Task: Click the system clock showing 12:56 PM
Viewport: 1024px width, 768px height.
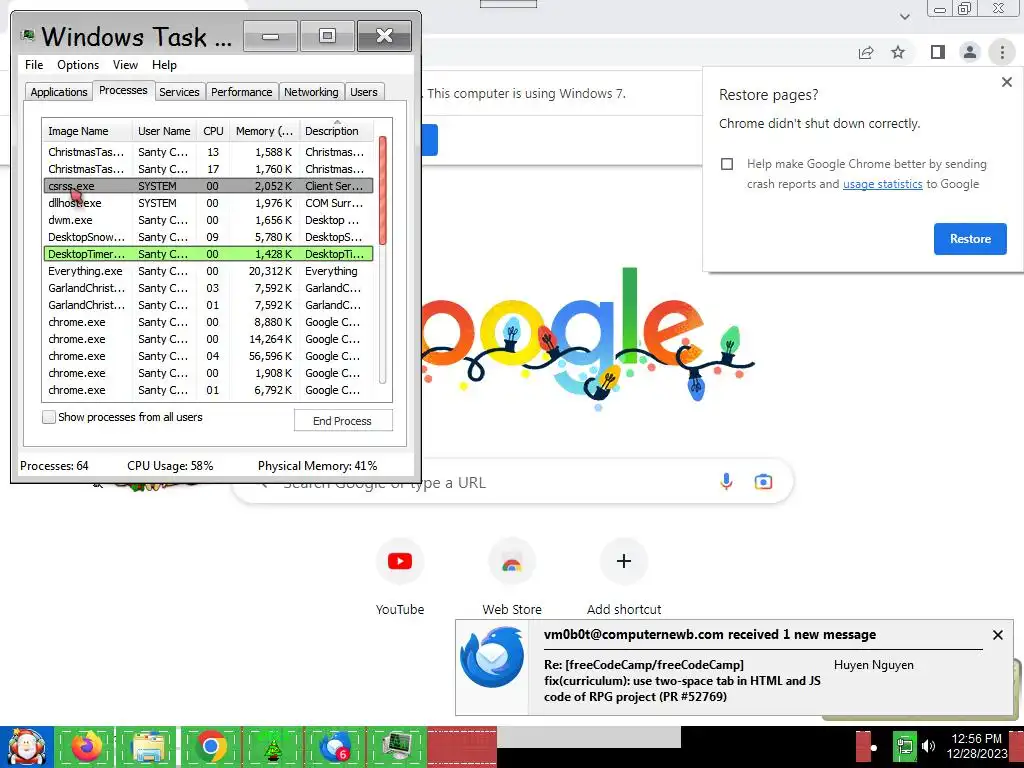Action: [976, 746]
